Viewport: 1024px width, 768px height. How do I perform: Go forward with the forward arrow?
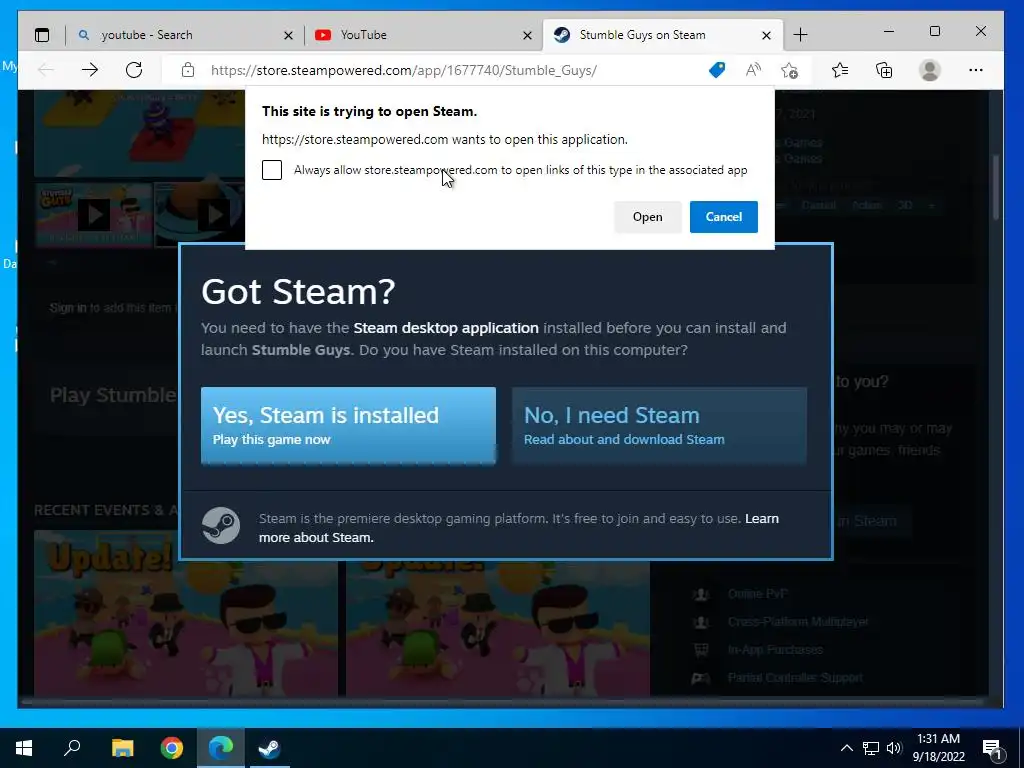[x=90, y=70]
